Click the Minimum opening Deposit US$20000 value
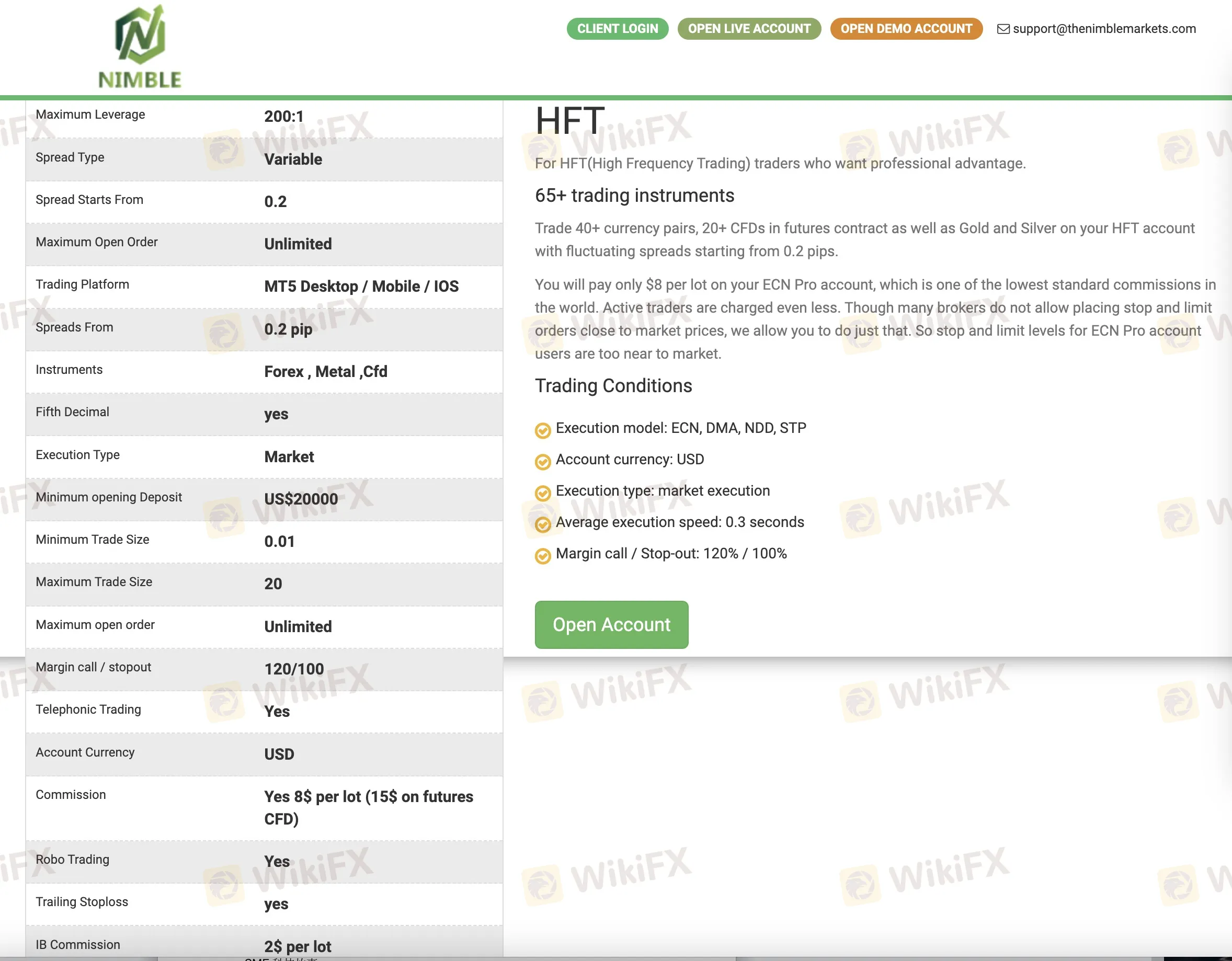Image resolution: width=1232 pixels, height=961 pixels. tap(301, 499)
